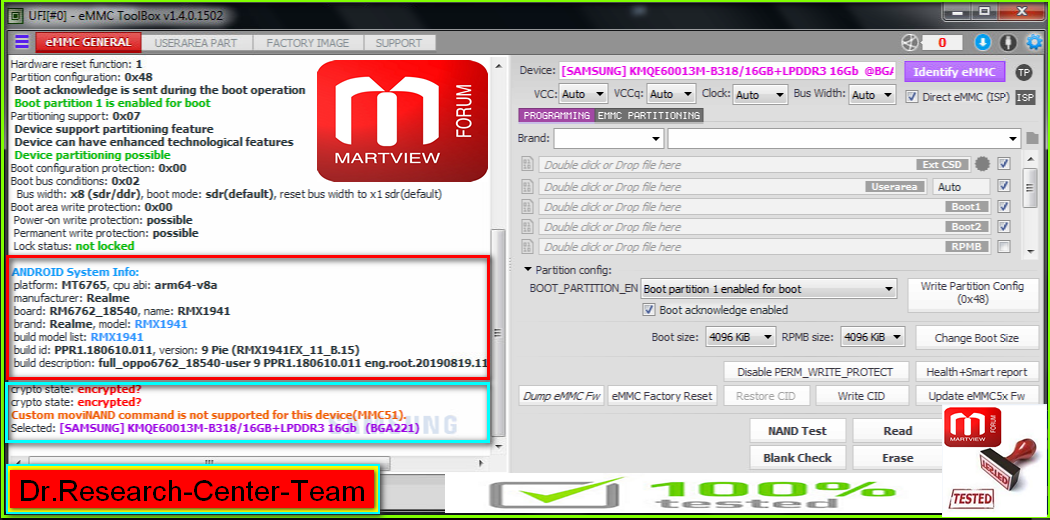Click 'Lock status: not locked' log line
The image size is (1050, 520).
[x=74, y=246]
